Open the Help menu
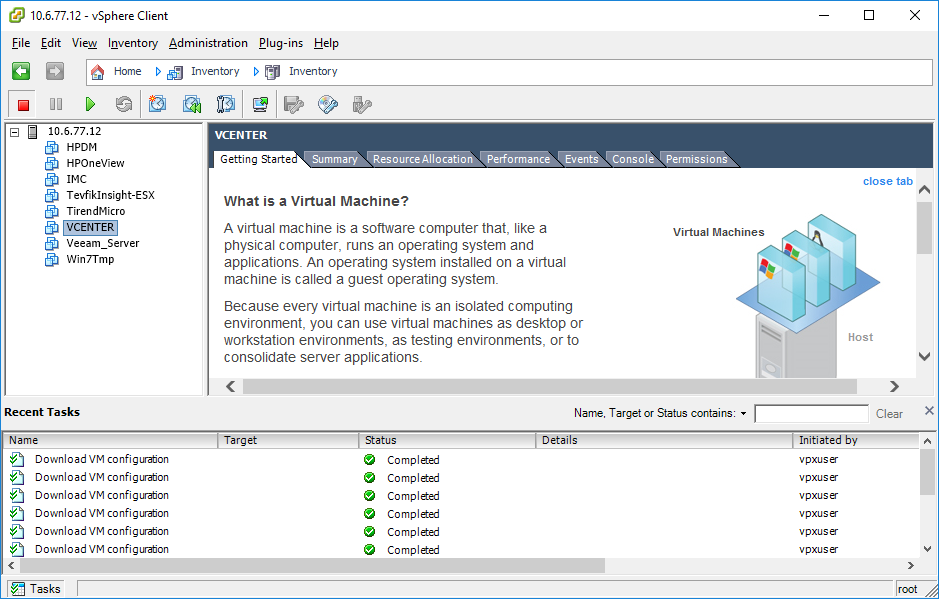 click(x=326, y=43)
